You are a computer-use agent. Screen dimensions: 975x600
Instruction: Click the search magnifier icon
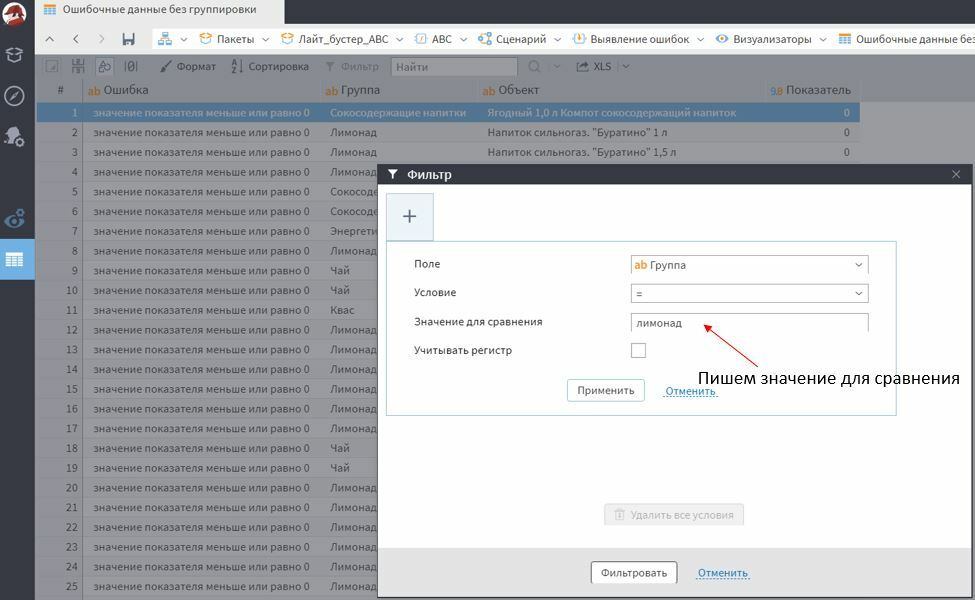[x=534, y=67]
